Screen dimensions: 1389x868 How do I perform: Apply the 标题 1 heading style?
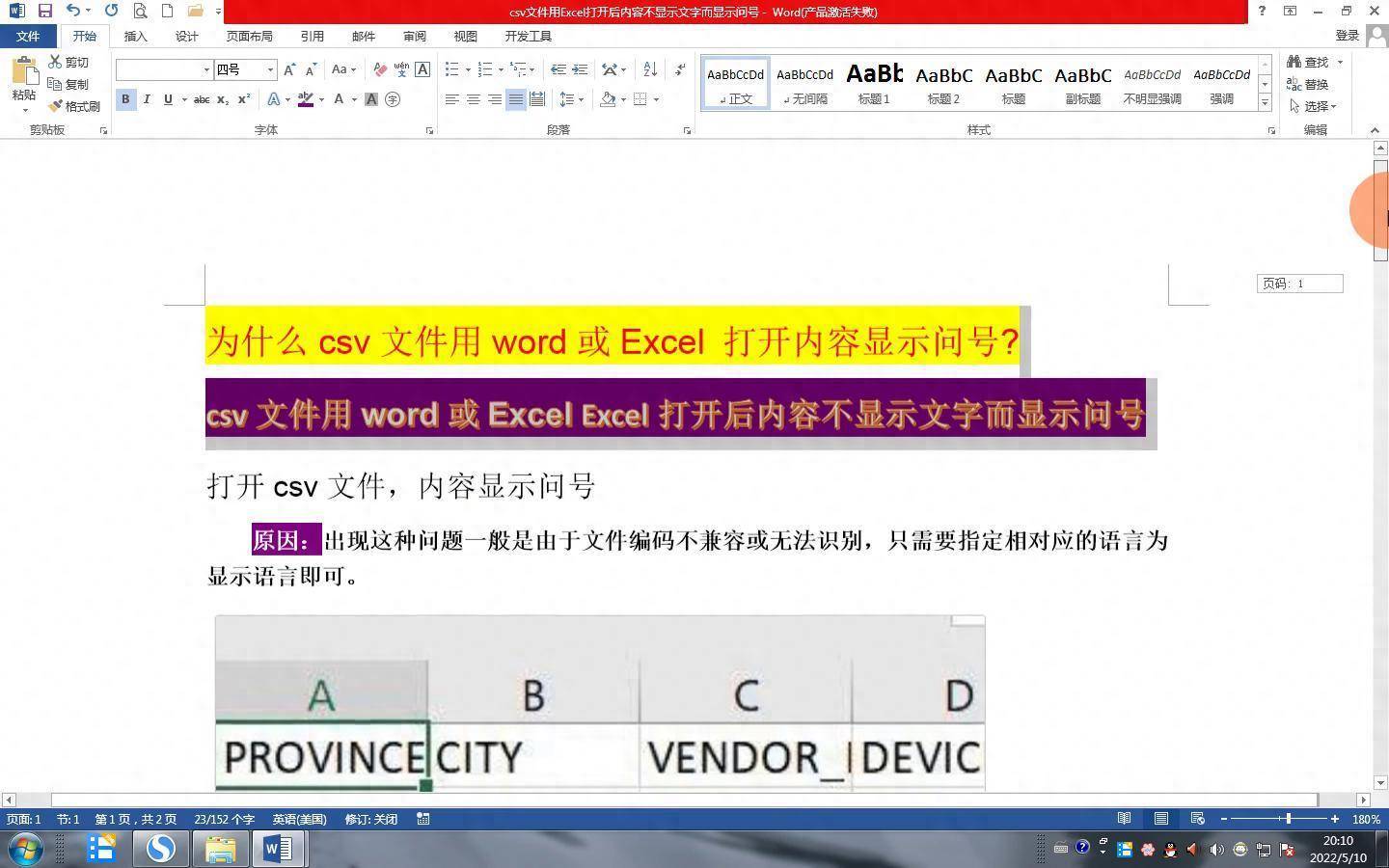pos(874,82)
